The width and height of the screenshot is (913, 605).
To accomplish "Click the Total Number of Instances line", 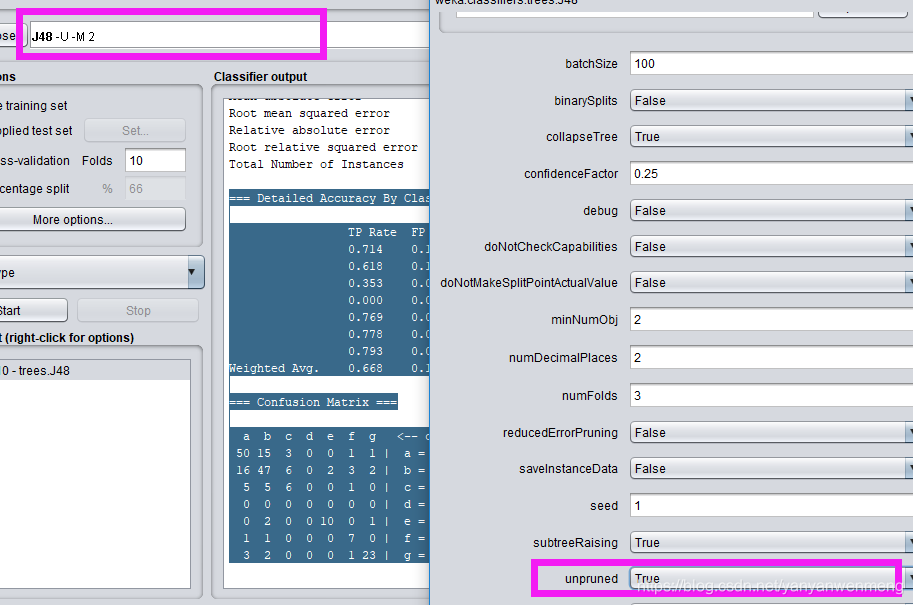I will tap(316, 165).
